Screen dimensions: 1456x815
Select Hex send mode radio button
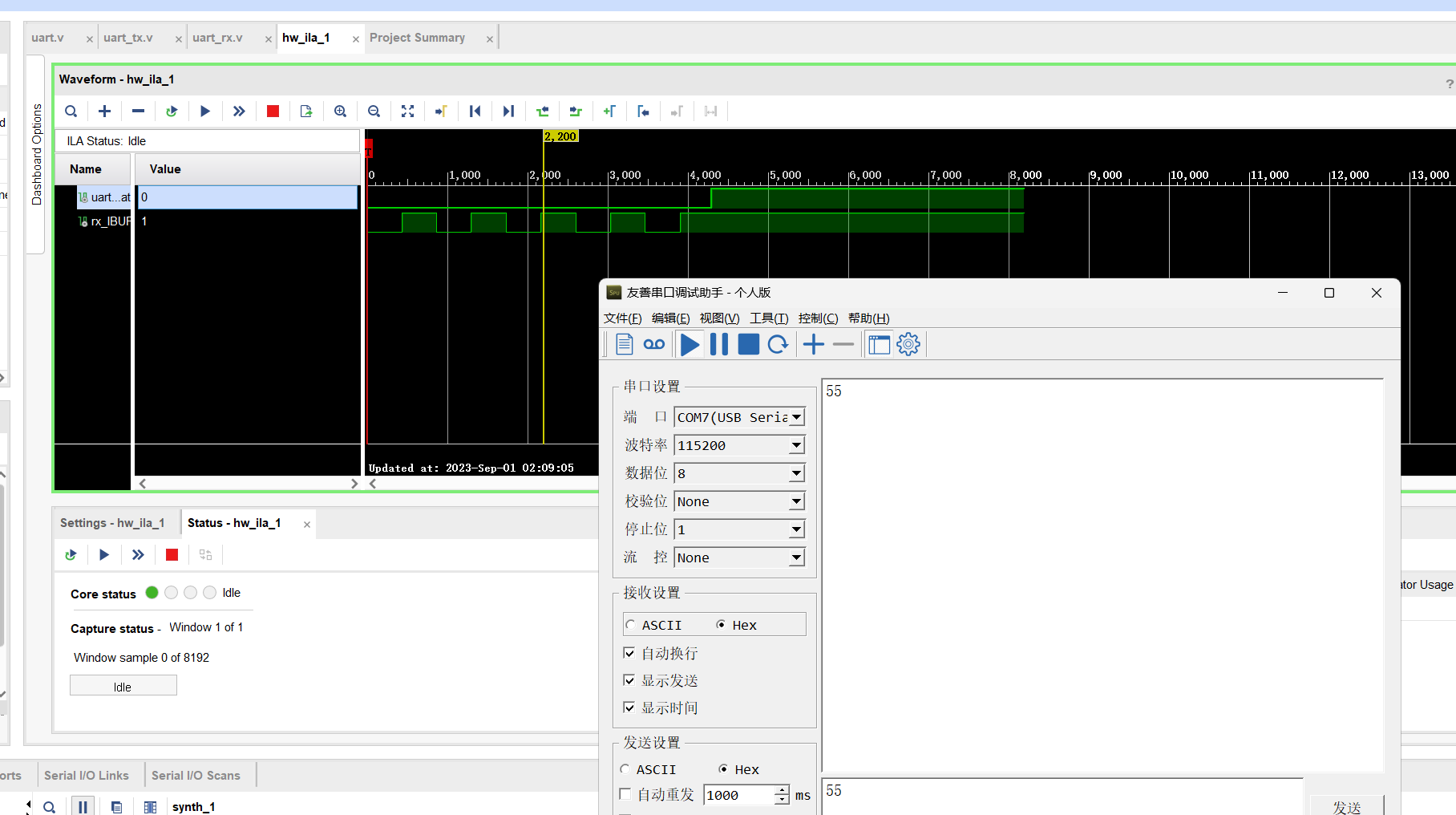[x=723, y=769]
